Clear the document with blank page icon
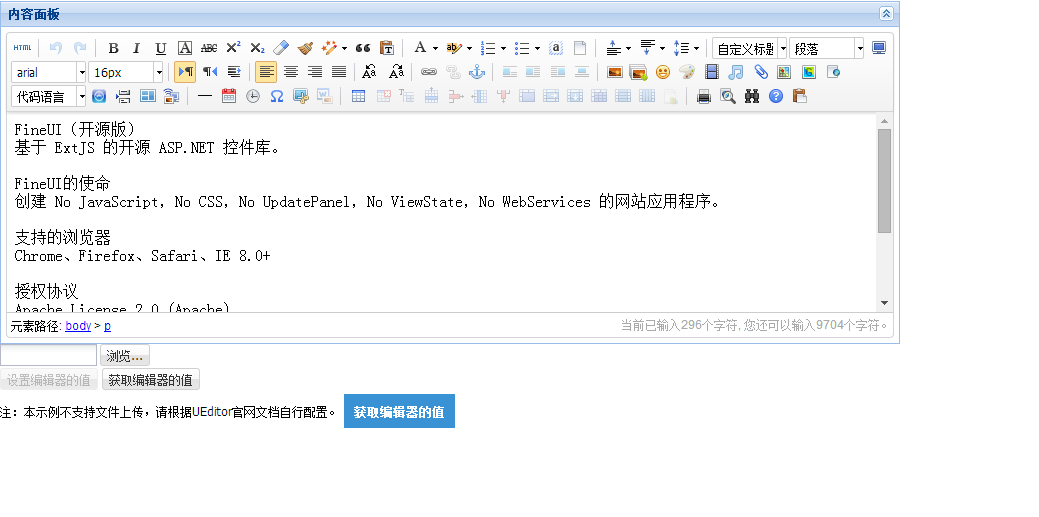 580,48
